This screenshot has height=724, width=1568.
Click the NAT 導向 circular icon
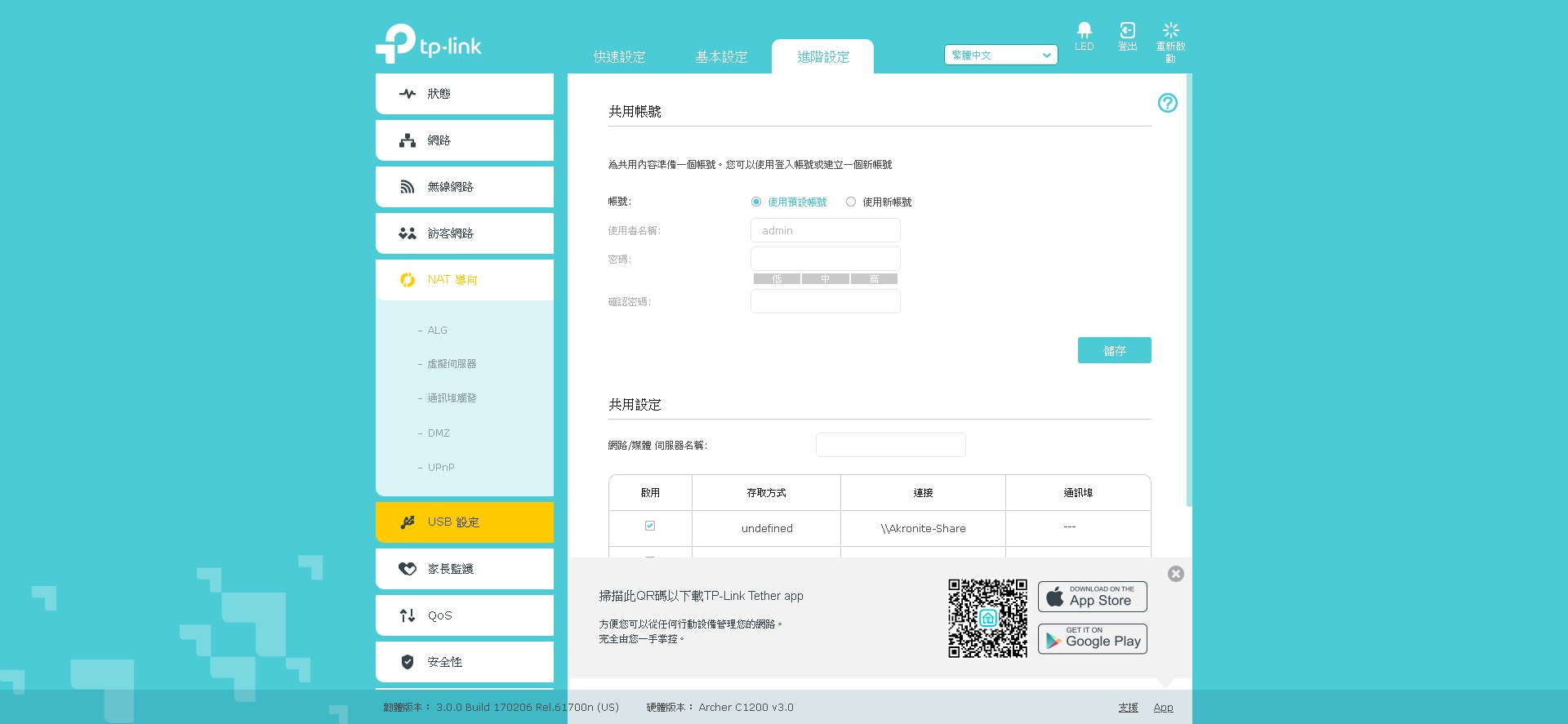point(407,280)
